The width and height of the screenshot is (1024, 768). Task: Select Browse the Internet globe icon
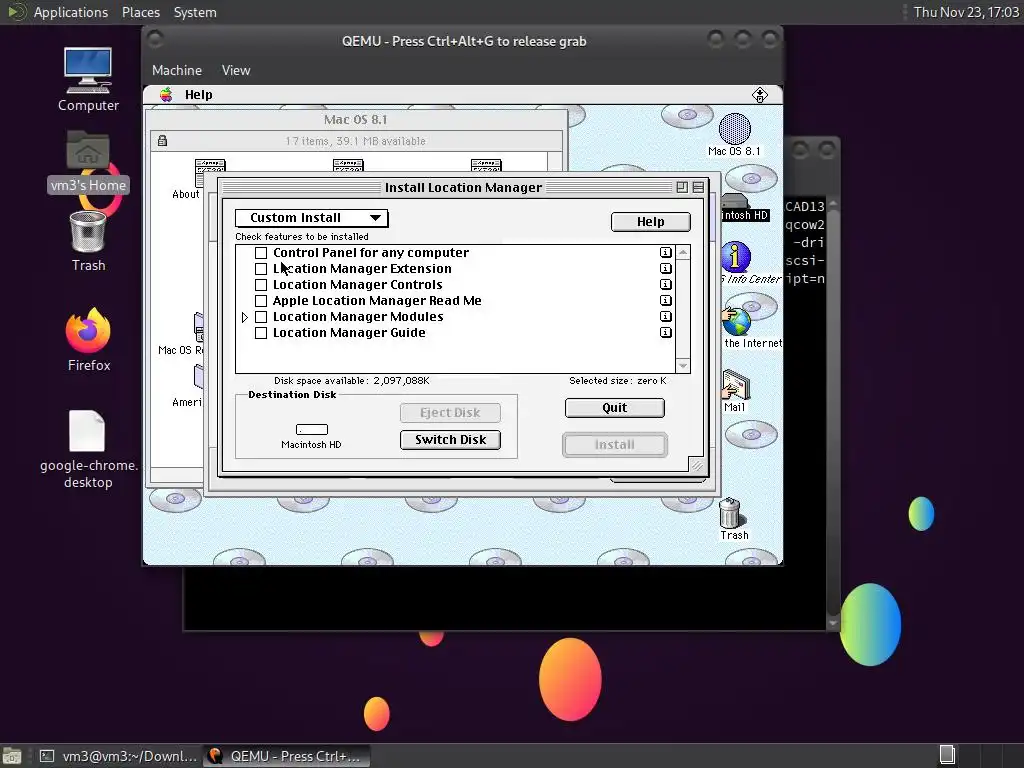coord(737,321)
